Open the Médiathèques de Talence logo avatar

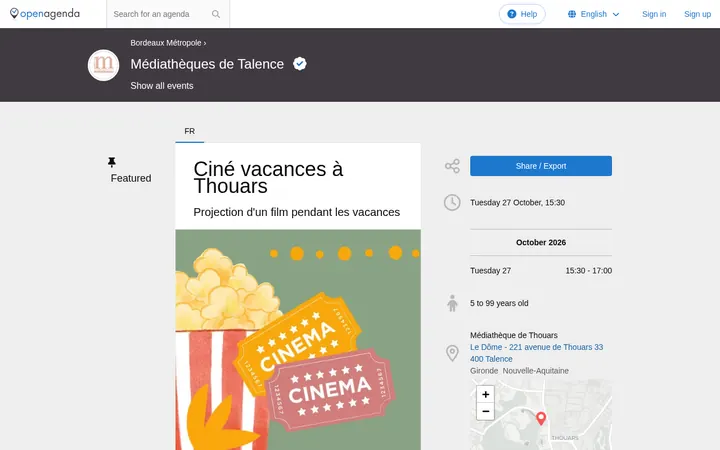(103, 65)
